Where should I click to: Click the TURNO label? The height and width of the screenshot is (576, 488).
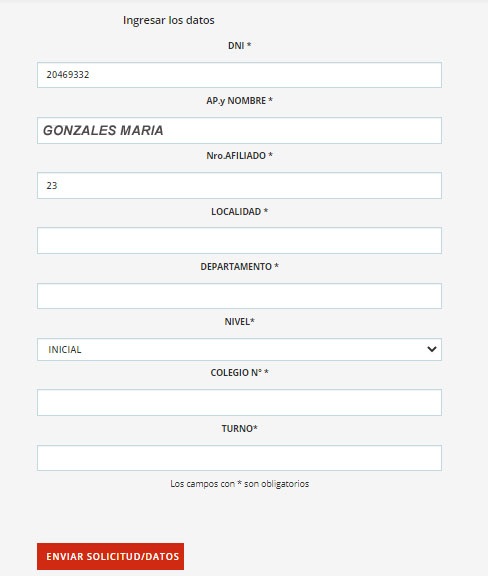[239, 428]
